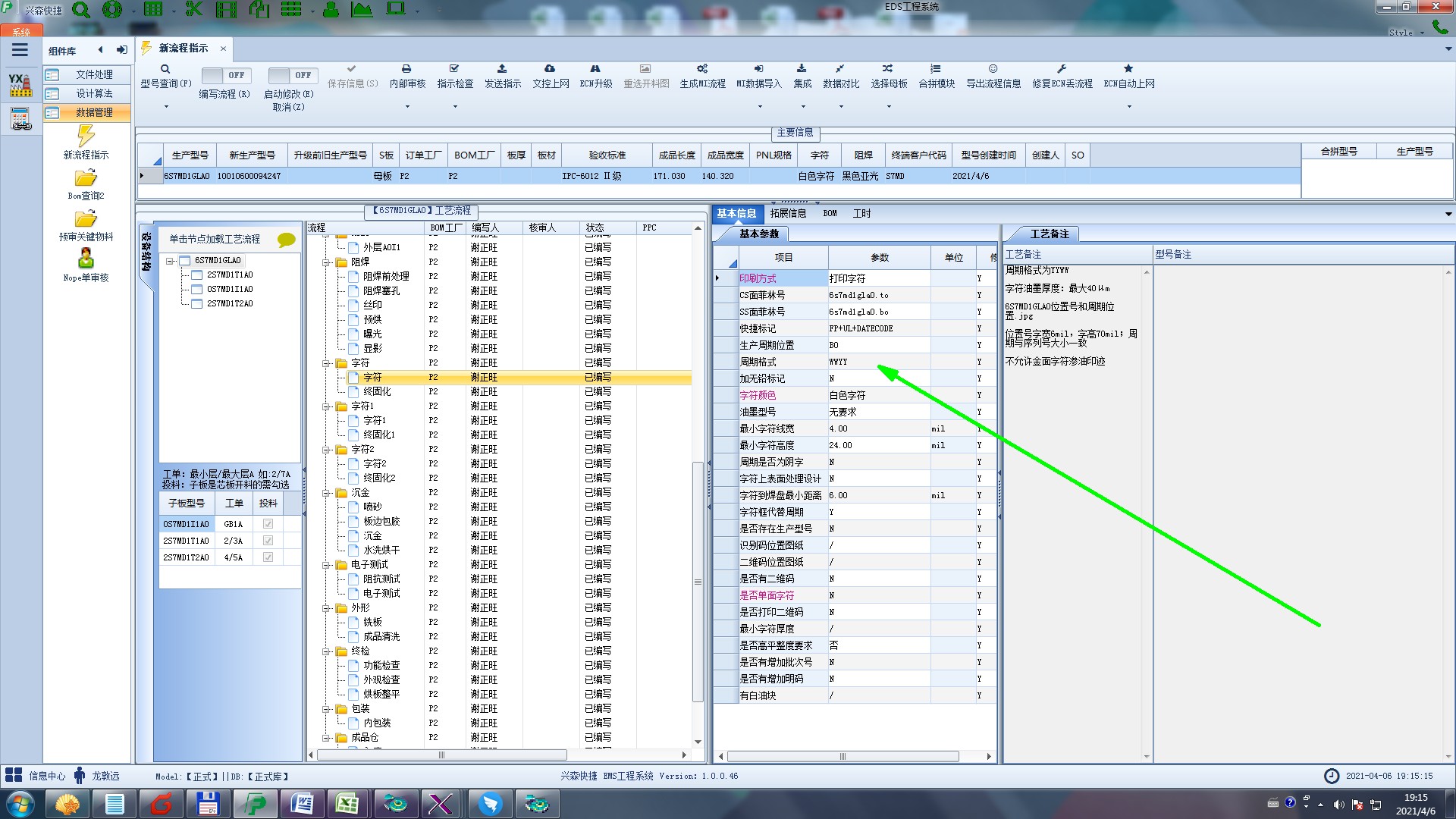
Task: Check box next to 2S7MD1T1A0 tree node
Action: [x=196, y=275]
